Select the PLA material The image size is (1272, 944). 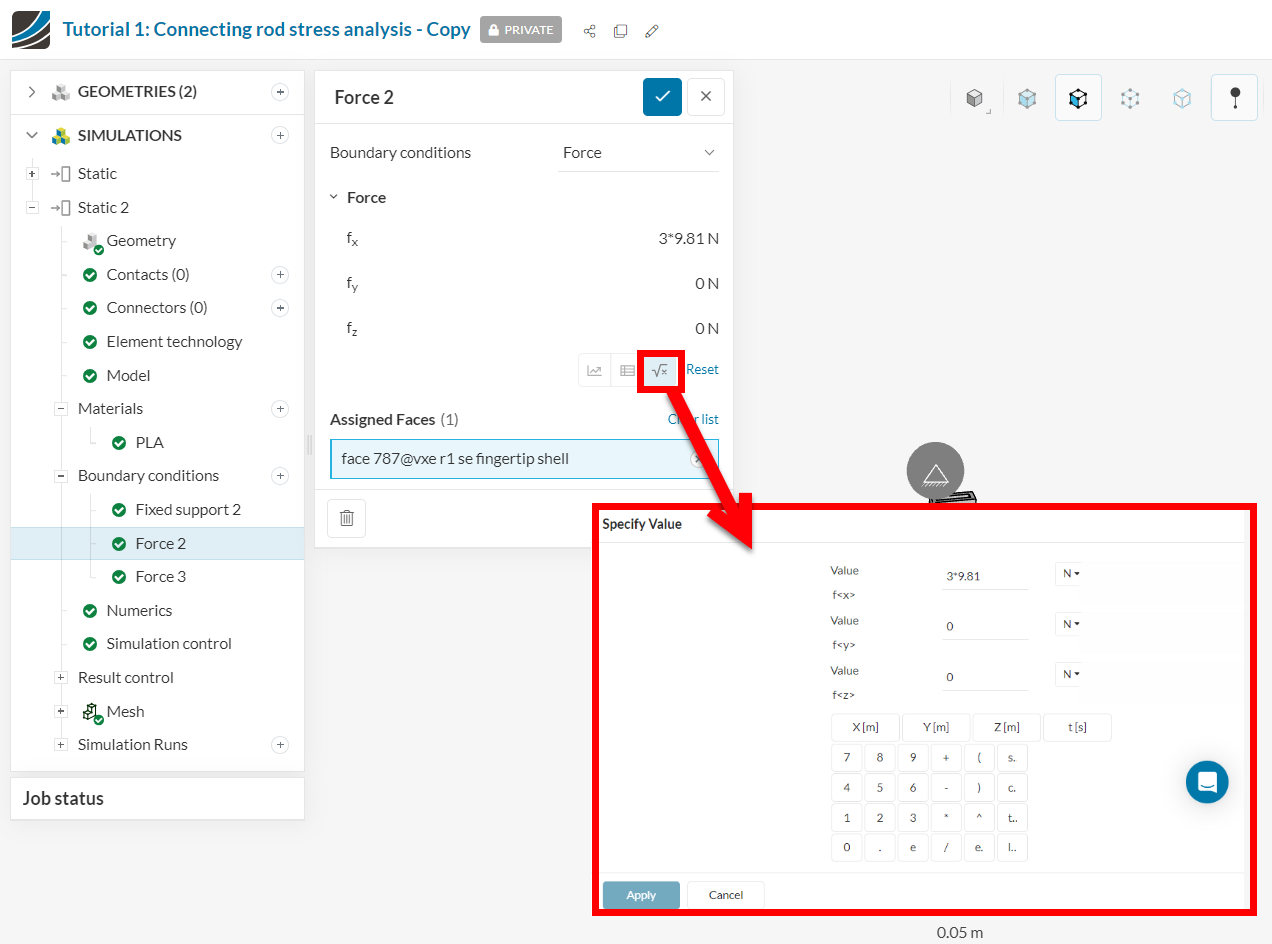point(149,443)
